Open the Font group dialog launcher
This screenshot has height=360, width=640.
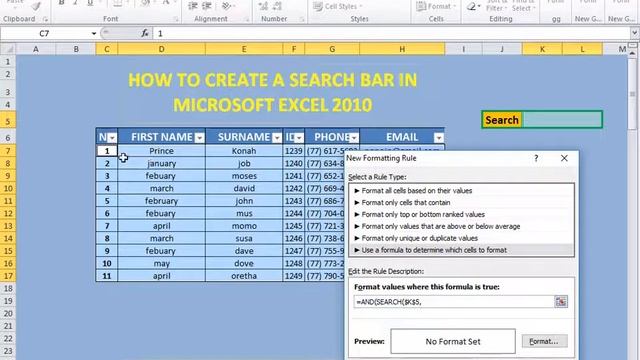pos(176,19)
